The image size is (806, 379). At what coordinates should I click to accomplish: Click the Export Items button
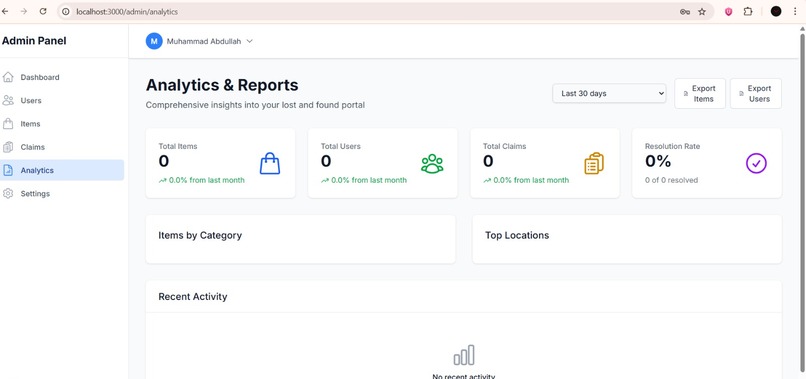point(700,94)
